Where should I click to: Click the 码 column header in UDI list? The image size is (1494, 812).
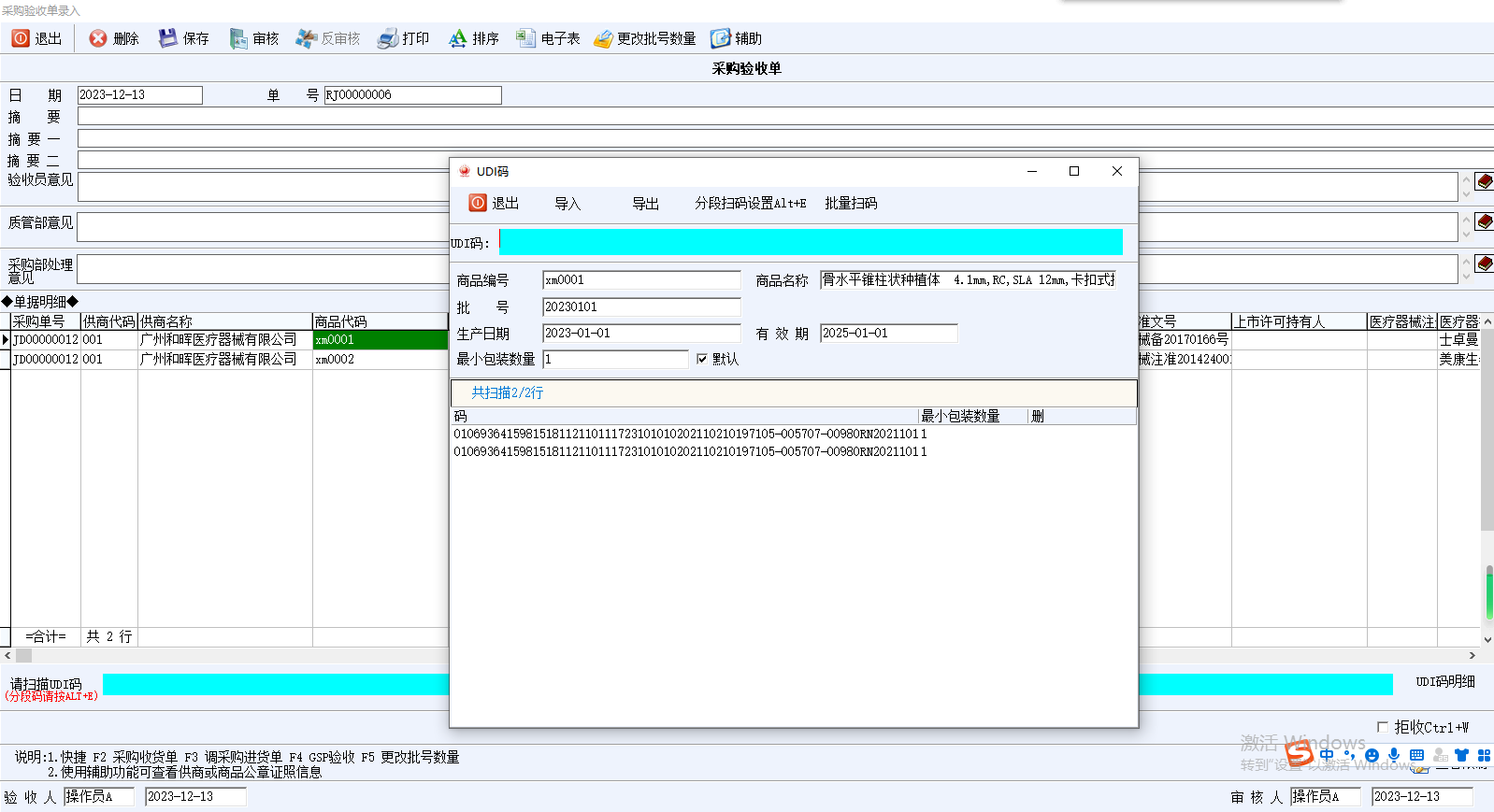tap(685, 417)
